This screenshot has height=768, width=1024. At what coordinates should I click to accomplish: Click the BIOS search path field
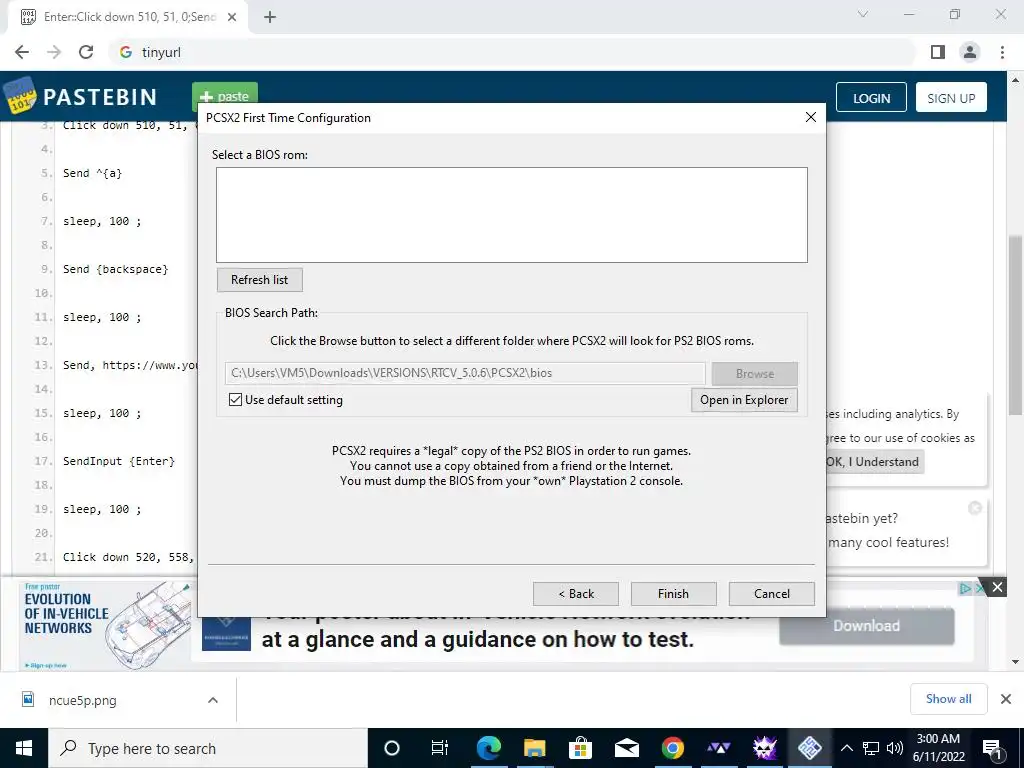[465, 373]
